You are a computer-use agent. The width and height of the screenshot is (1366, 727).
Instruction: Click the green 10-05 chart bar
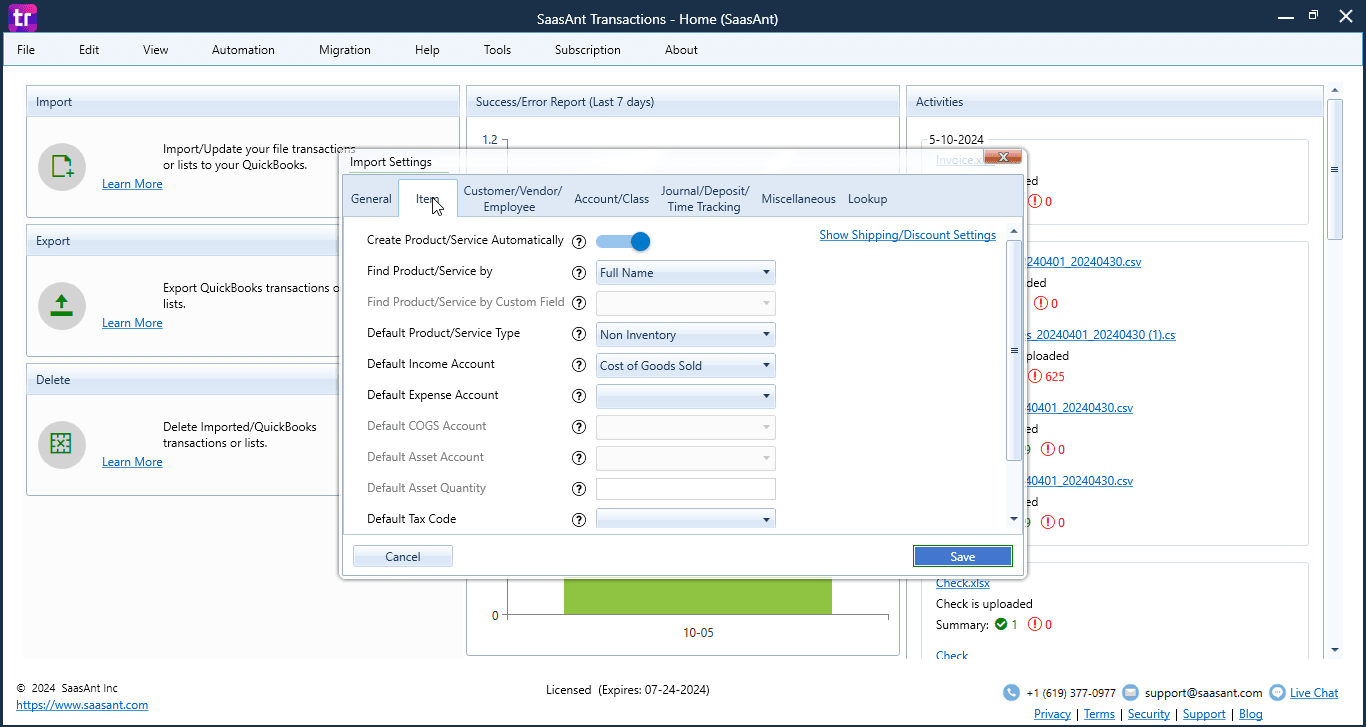pos(698,596)
